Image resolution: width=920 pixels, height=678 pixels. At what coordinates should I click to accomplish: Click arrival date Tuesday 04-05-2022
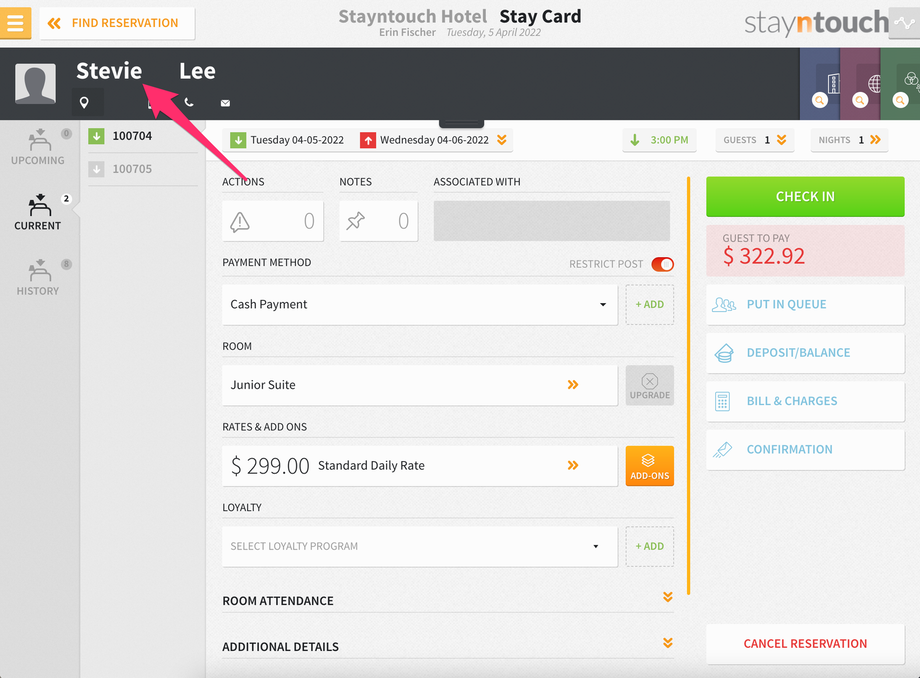tap(287, 140)
